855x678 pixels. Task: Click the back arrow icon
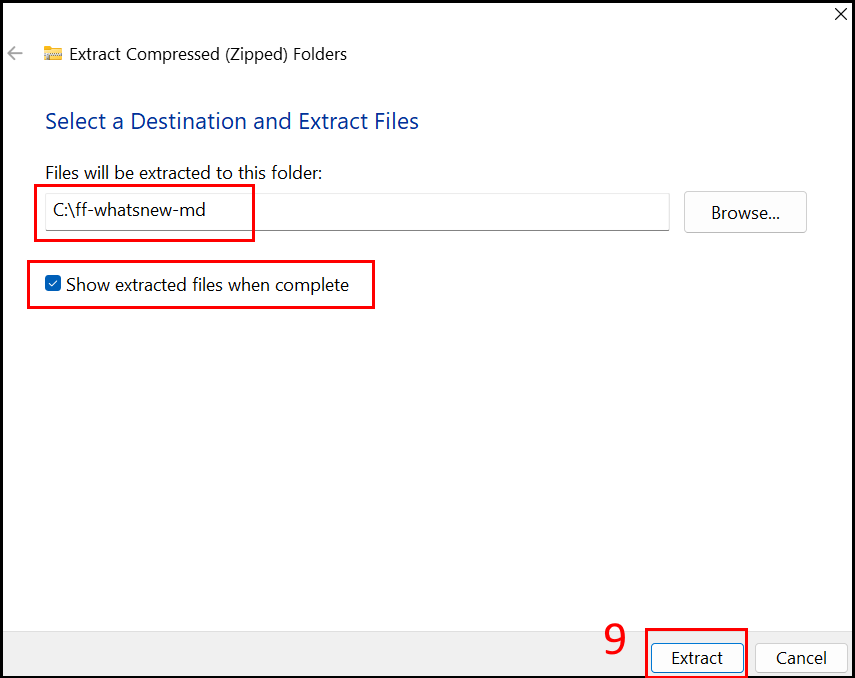click(x=15, y=53)
